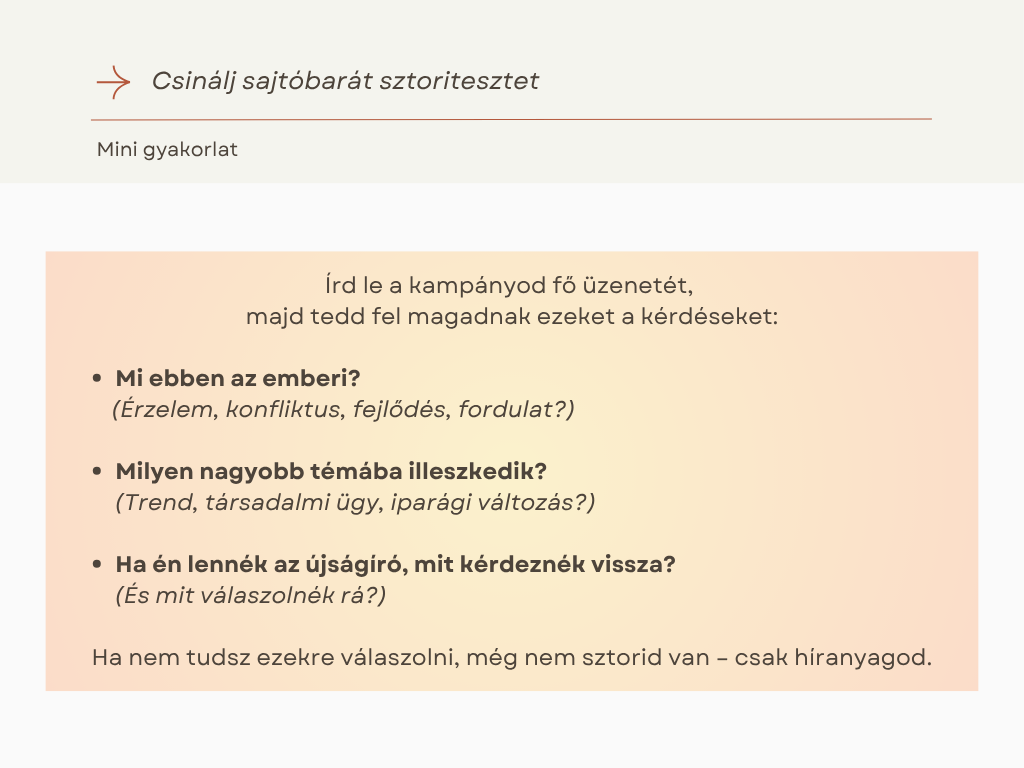Click the horizontal divider line under the title

click(511, 119)
